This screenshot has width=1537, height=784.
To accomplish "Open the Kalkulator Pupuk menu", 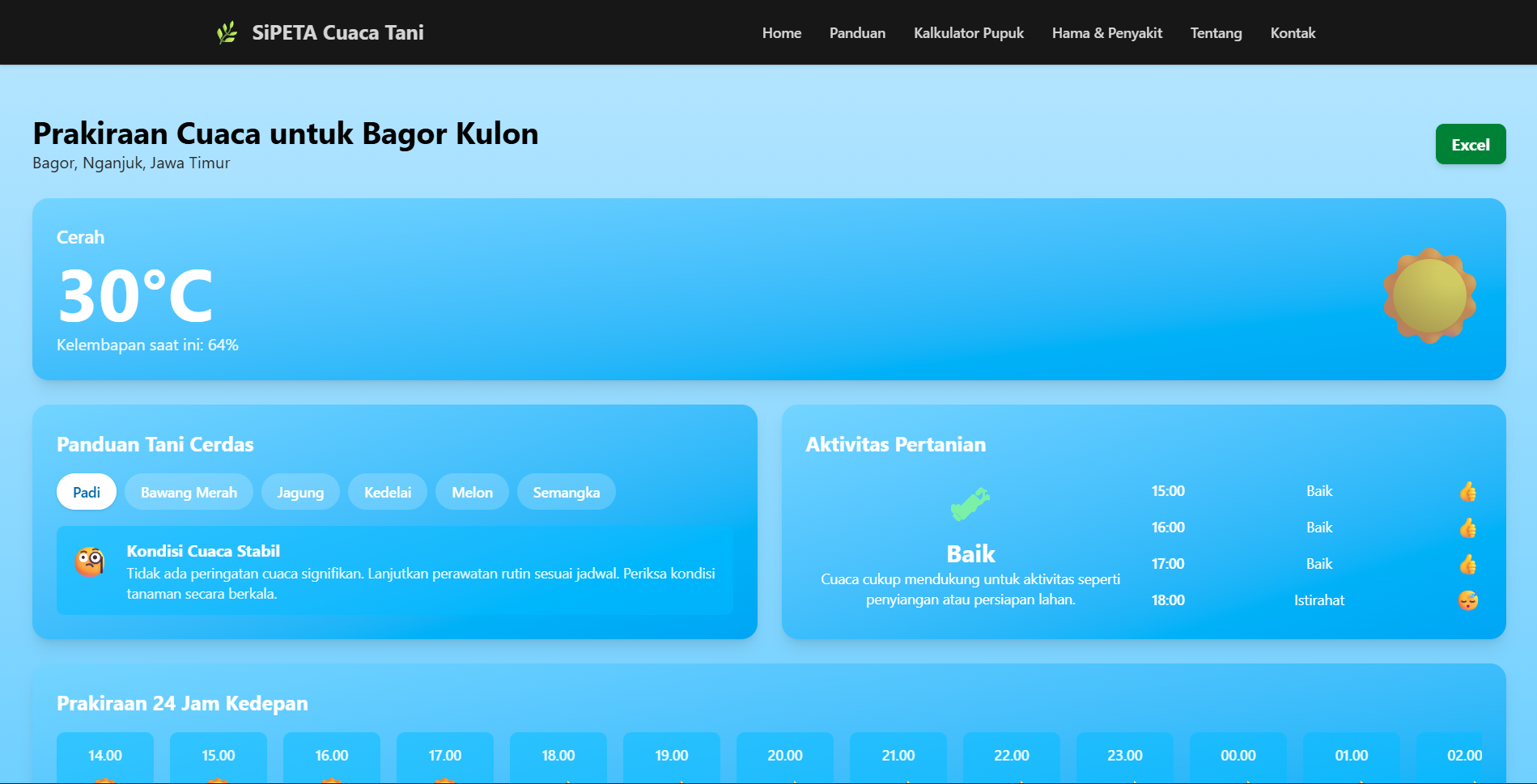I will [x=968, y=33].
